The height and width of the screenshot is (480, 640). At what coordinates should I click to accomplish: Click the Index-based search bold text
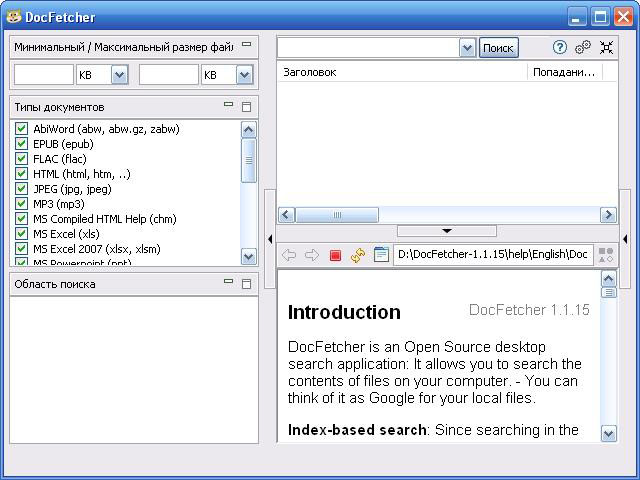(x=357, y=430)
